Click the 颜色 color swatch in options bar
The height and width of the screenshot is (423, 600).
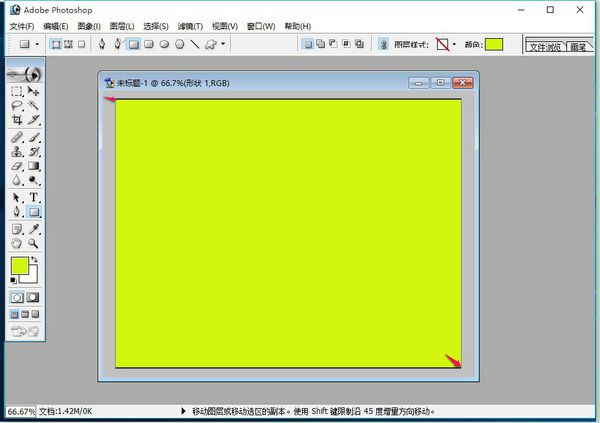tap(494, 44)
